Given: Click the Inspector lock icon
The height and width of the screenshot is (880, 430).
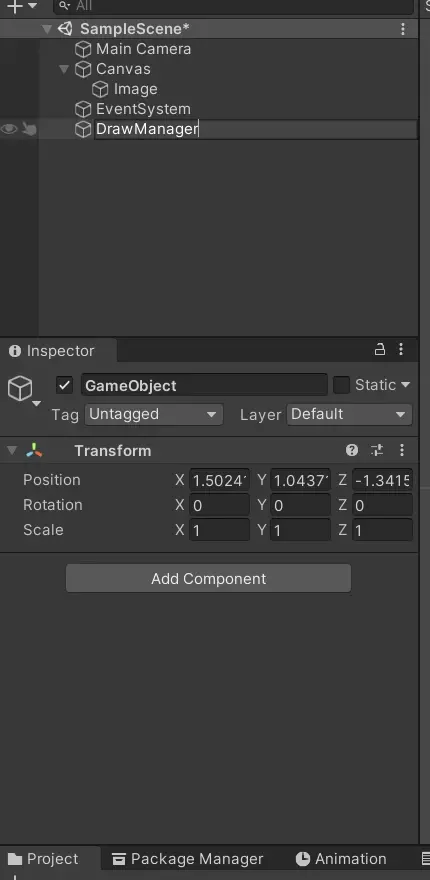Looking at the screenshot, I should (x=379, y=350).
